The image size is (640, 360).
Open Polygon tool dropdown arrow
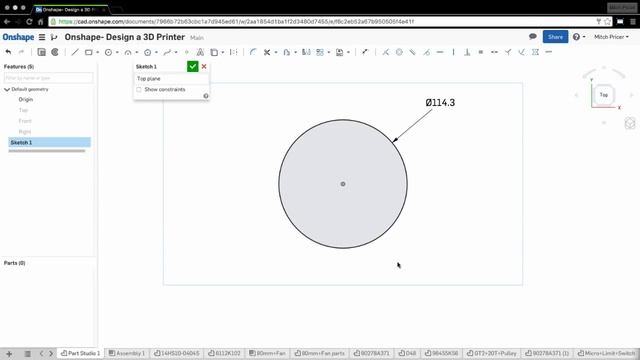point(156,52)
